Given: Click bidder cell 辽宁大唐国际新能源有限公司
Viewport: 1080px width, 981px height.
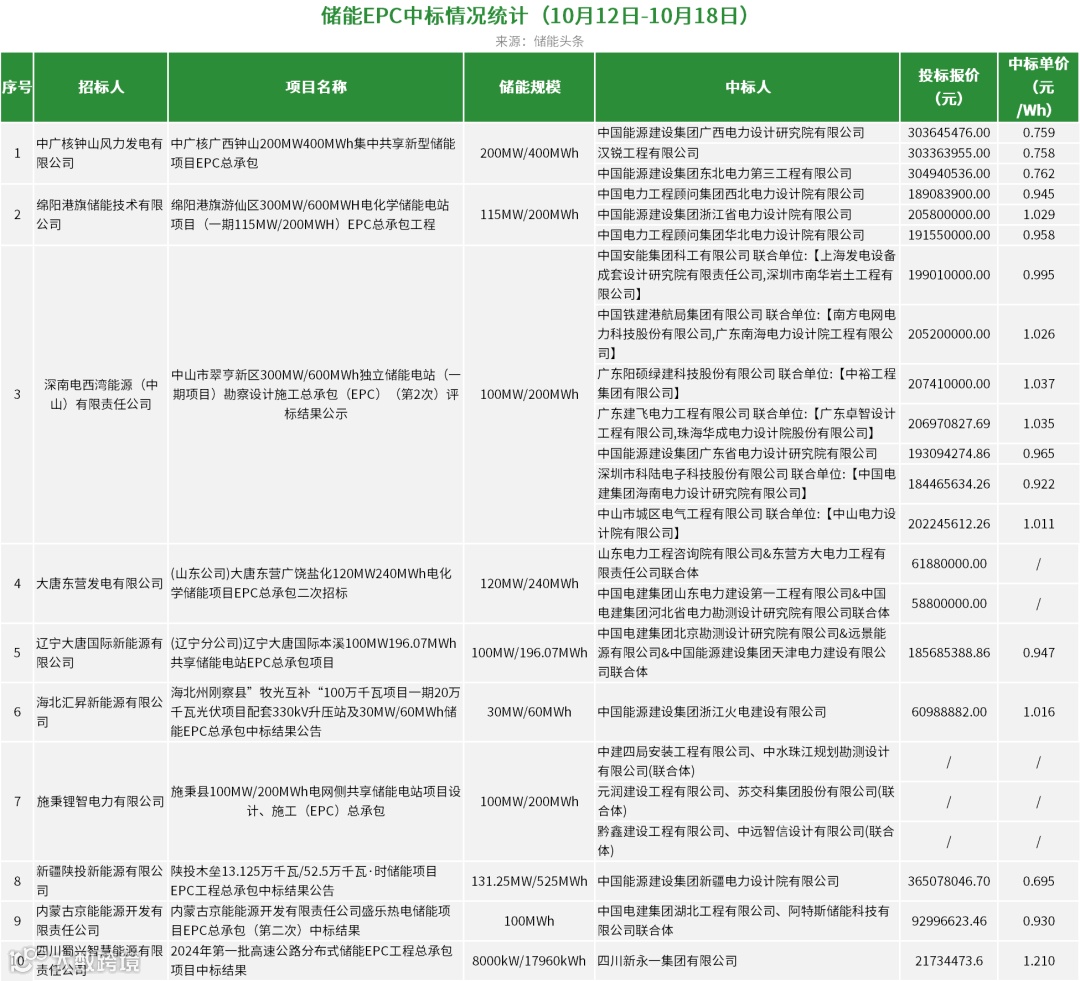Looking at the screenshot, I should (x=100, y=652).
